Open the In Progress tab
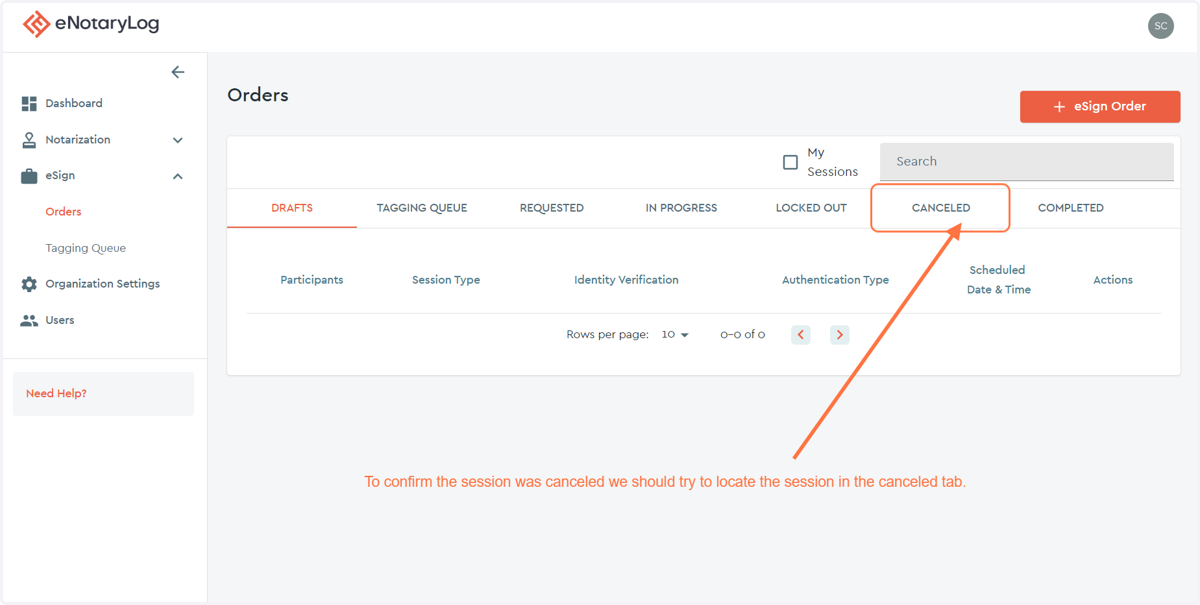This screenshot has width=1200, height=605. point(681,208)
